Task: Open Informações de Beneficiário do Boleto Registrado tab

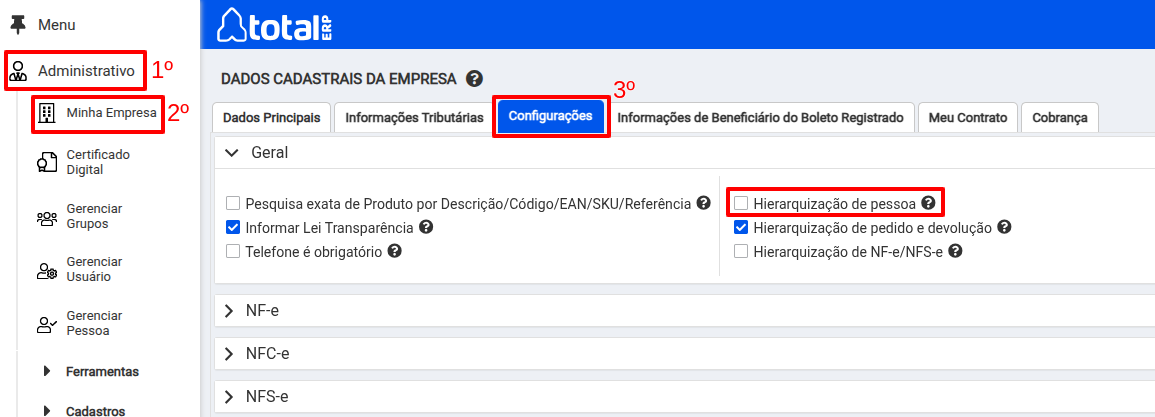Action: [x=760, y=118]
